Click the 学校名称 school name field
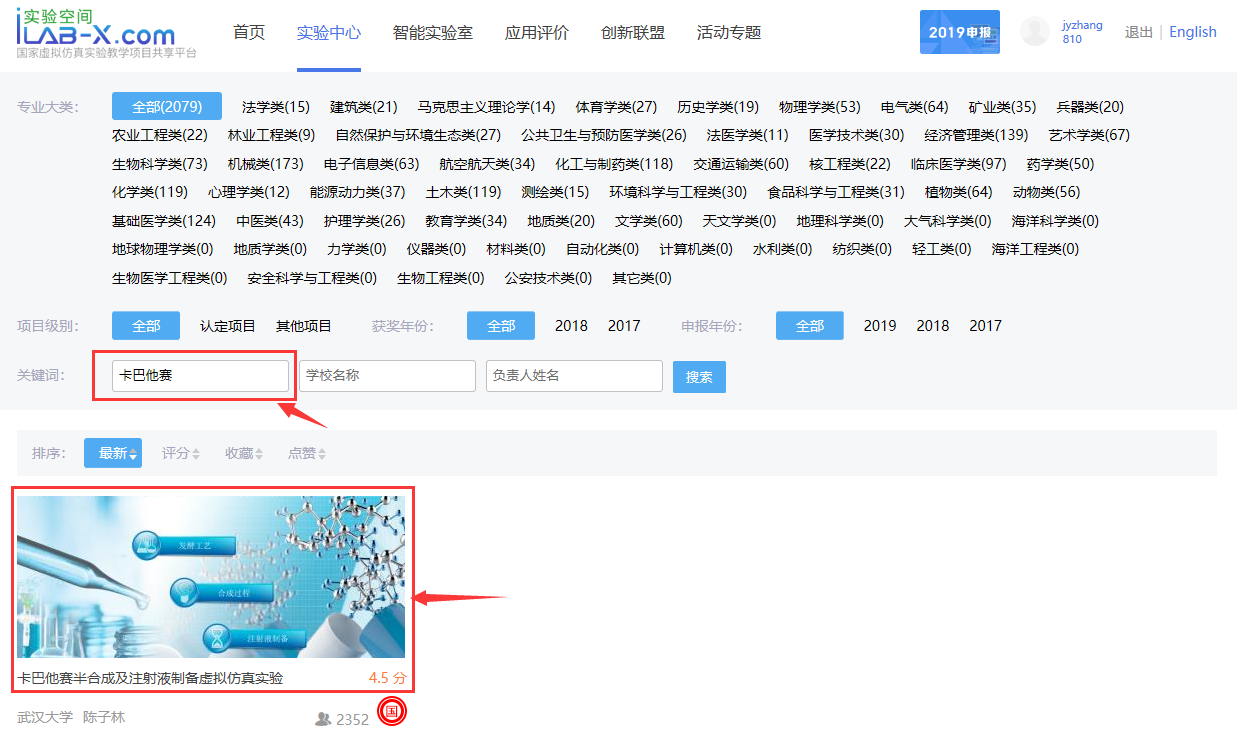1237x740 pixels. click(387, 376)
